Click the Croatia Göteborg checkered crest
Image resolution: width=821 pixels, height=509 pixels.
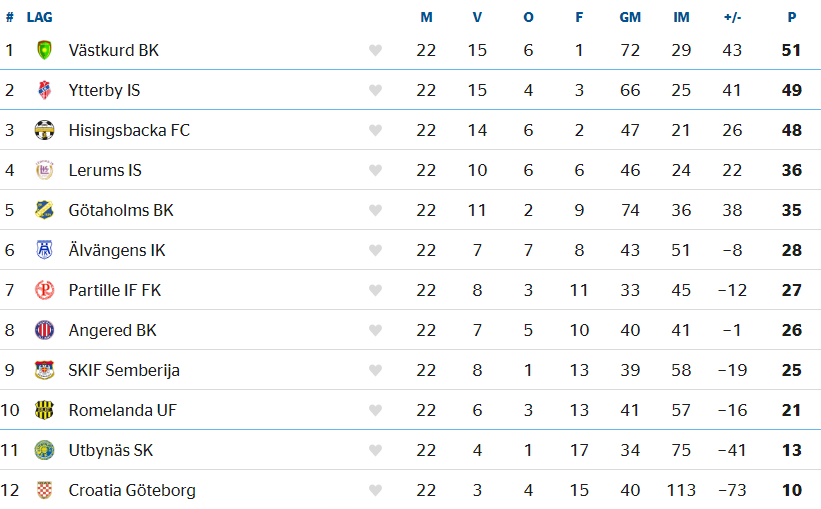(x=45, y=490)
